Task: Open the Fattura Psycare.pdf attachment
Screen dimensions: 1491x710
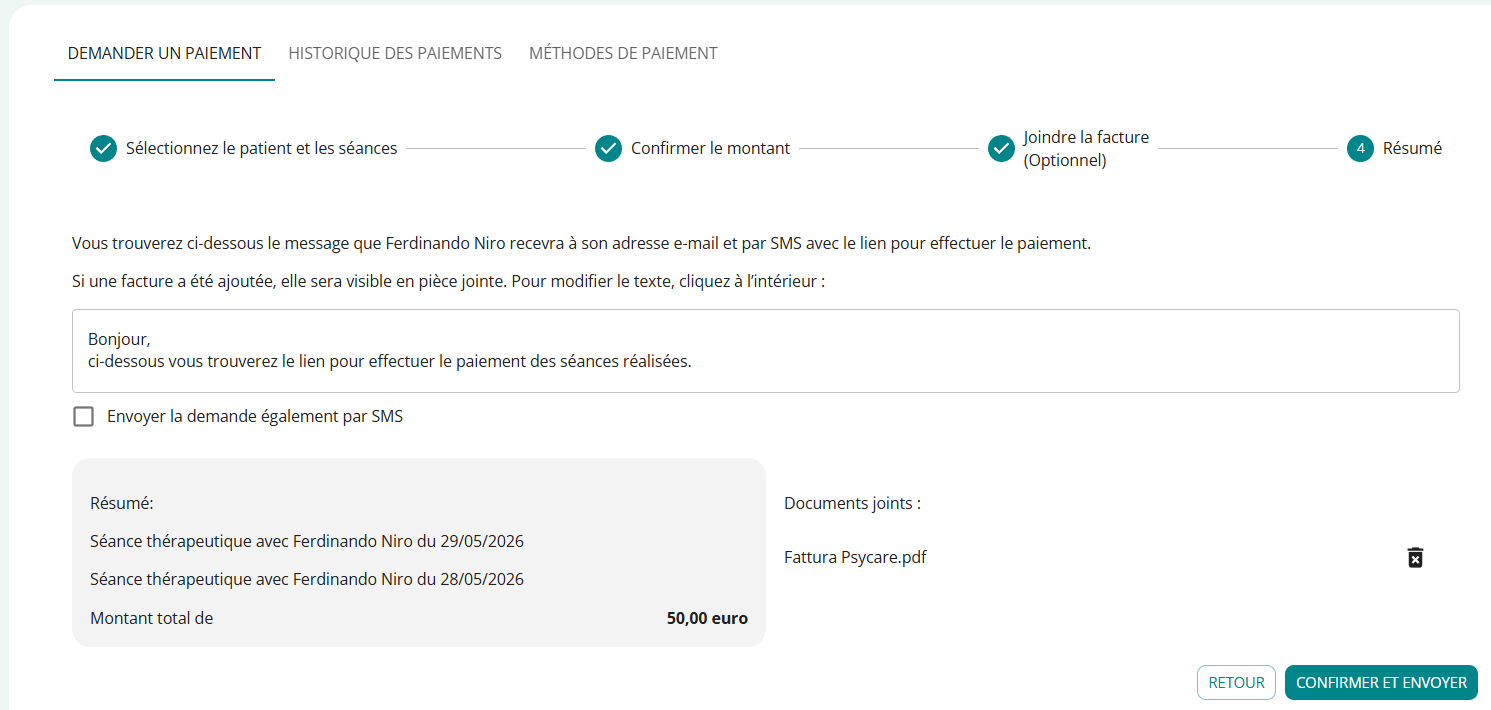Action: (855, 557)
